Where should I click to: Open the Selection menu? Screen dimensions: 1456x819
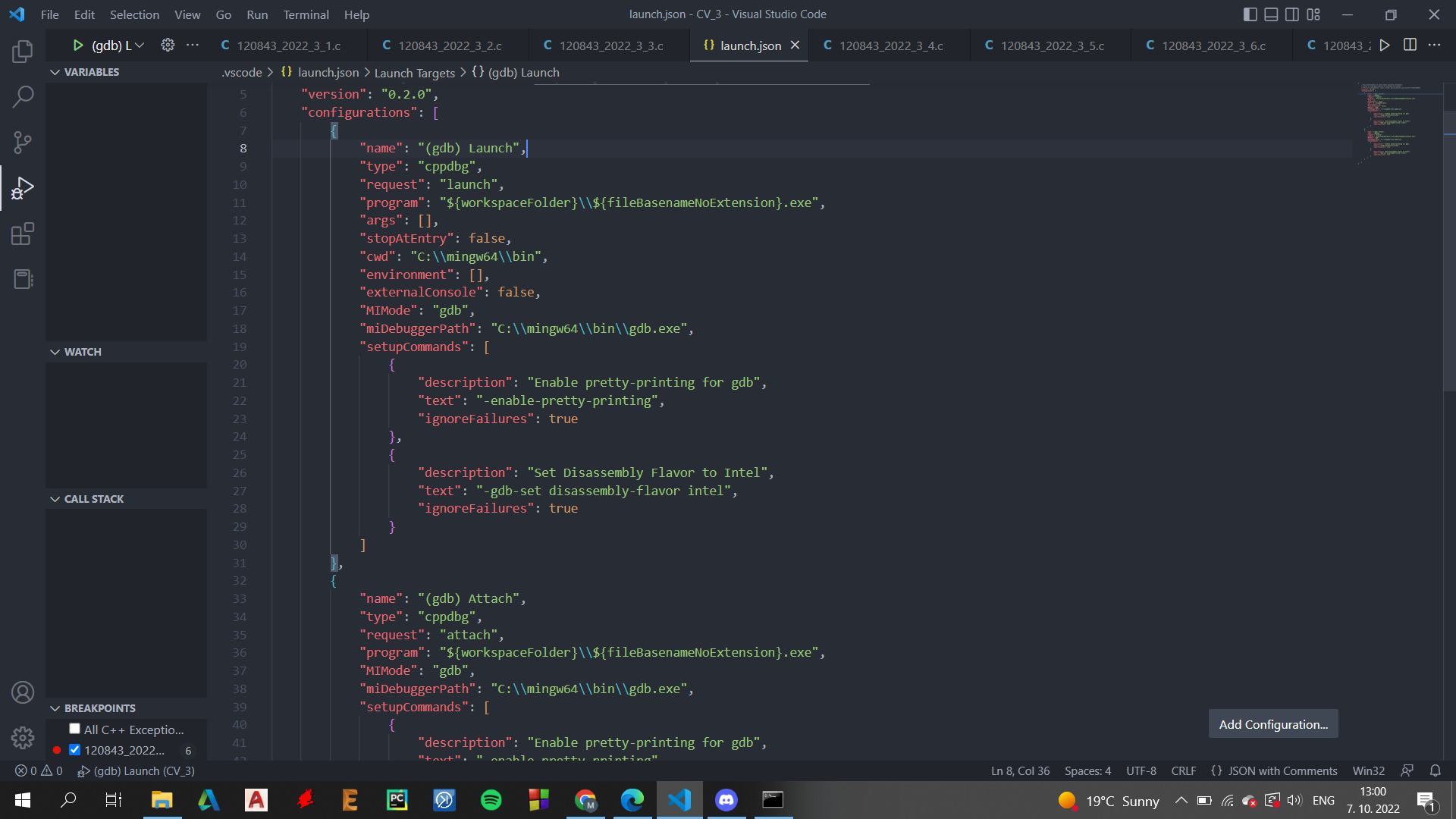pyautogui.click(x=134, y=14)
